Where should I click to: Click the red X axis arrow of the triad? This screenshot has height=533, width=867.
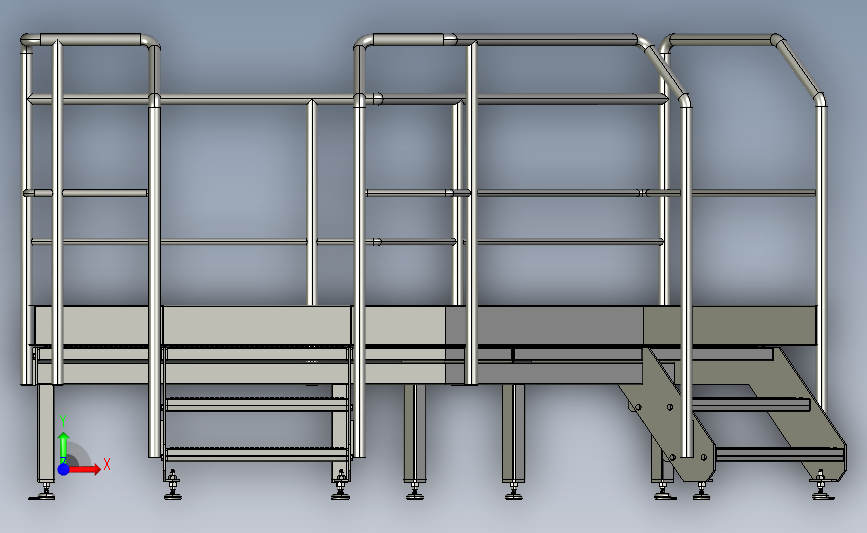pyautogui.click(x=85, y=469)
